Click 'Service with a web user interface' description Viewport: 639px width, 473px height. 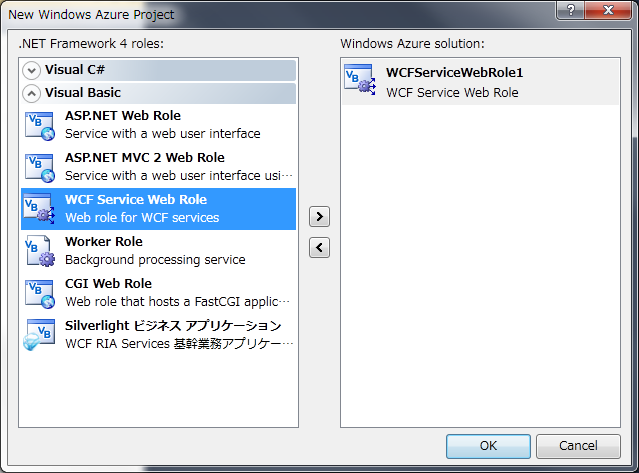tap(163, 134)
